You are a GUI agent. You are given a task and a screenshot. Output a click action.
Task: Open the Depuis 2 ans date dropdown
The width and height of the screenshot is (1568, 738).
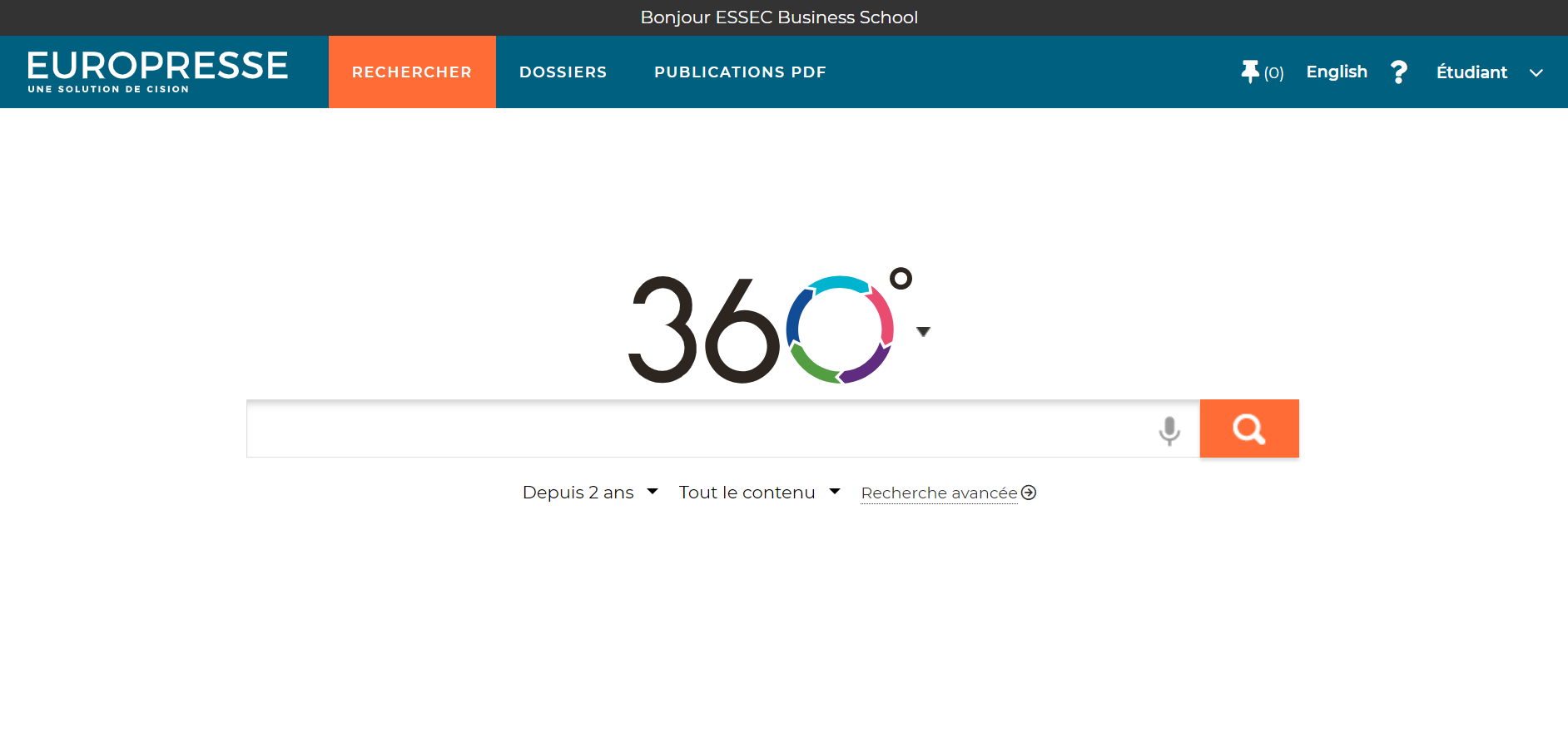point(590,493)
